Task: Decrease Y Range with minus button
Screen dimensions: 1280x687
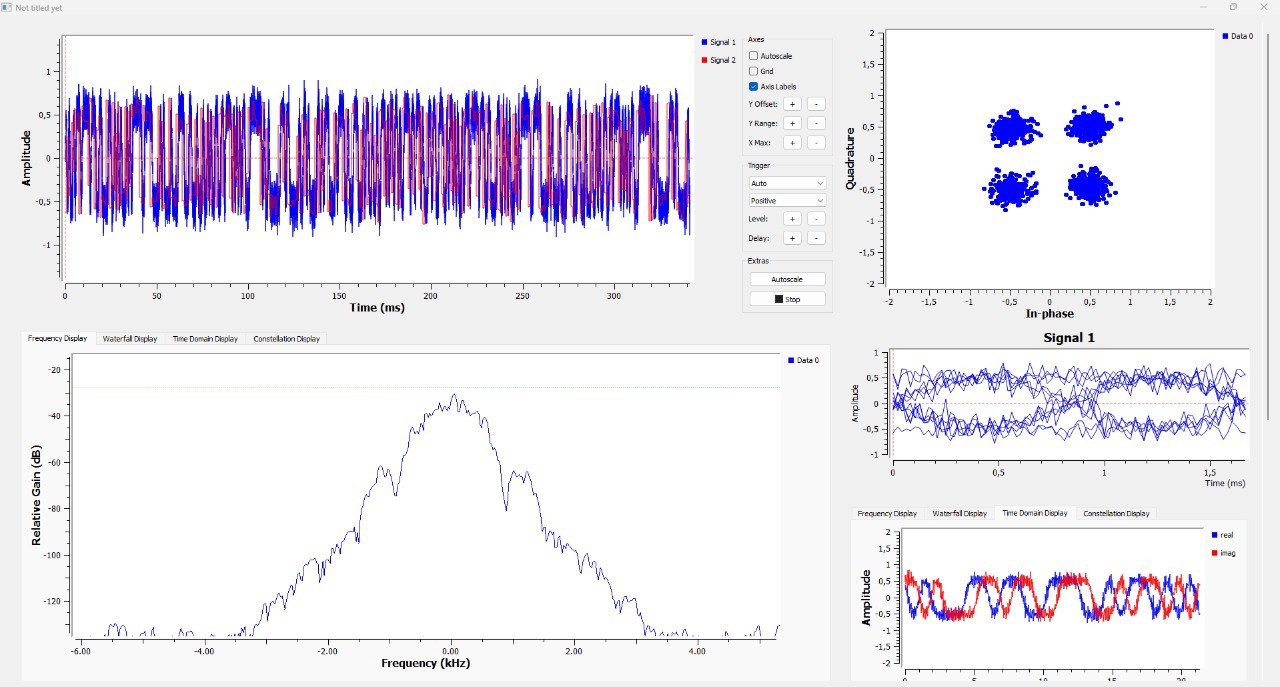Action: click(x=816, y=123)
